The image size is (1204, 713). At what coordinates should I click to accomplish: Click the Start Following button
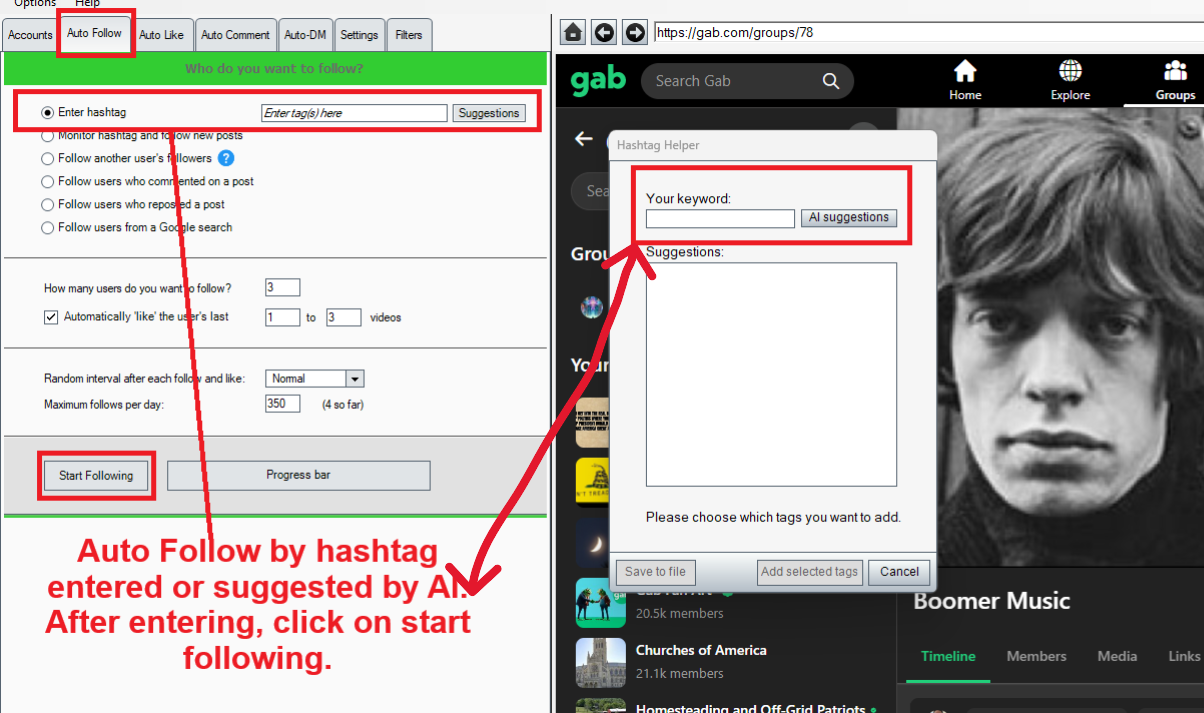[96, 475]
